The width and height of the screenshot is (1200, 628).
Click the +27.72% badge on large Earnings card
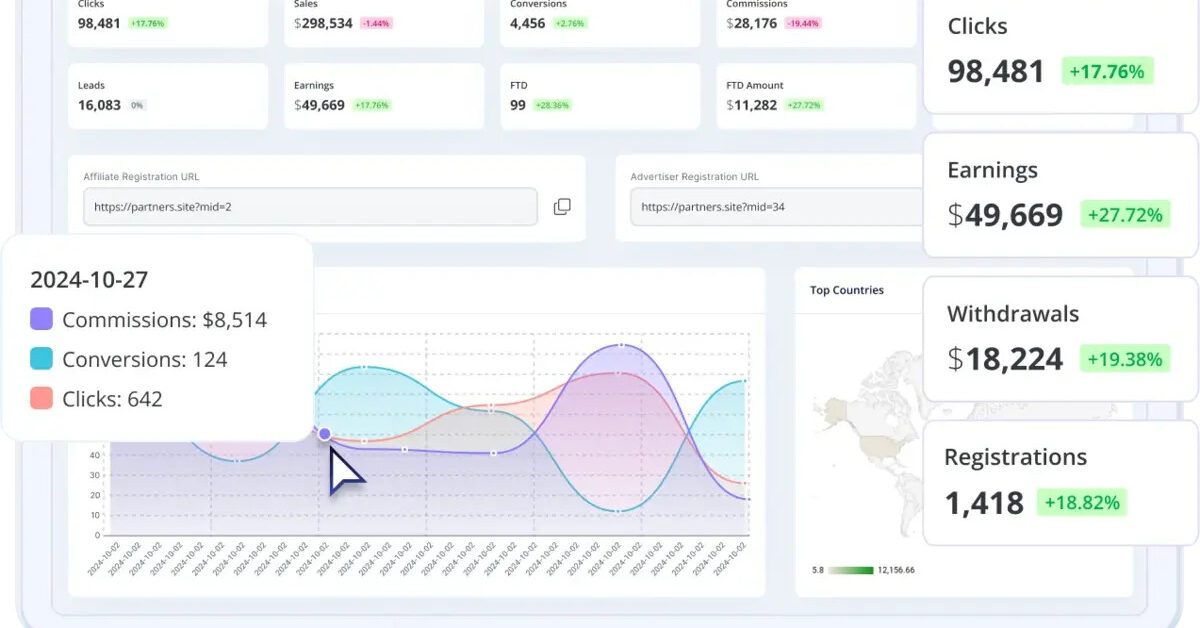1124,215
